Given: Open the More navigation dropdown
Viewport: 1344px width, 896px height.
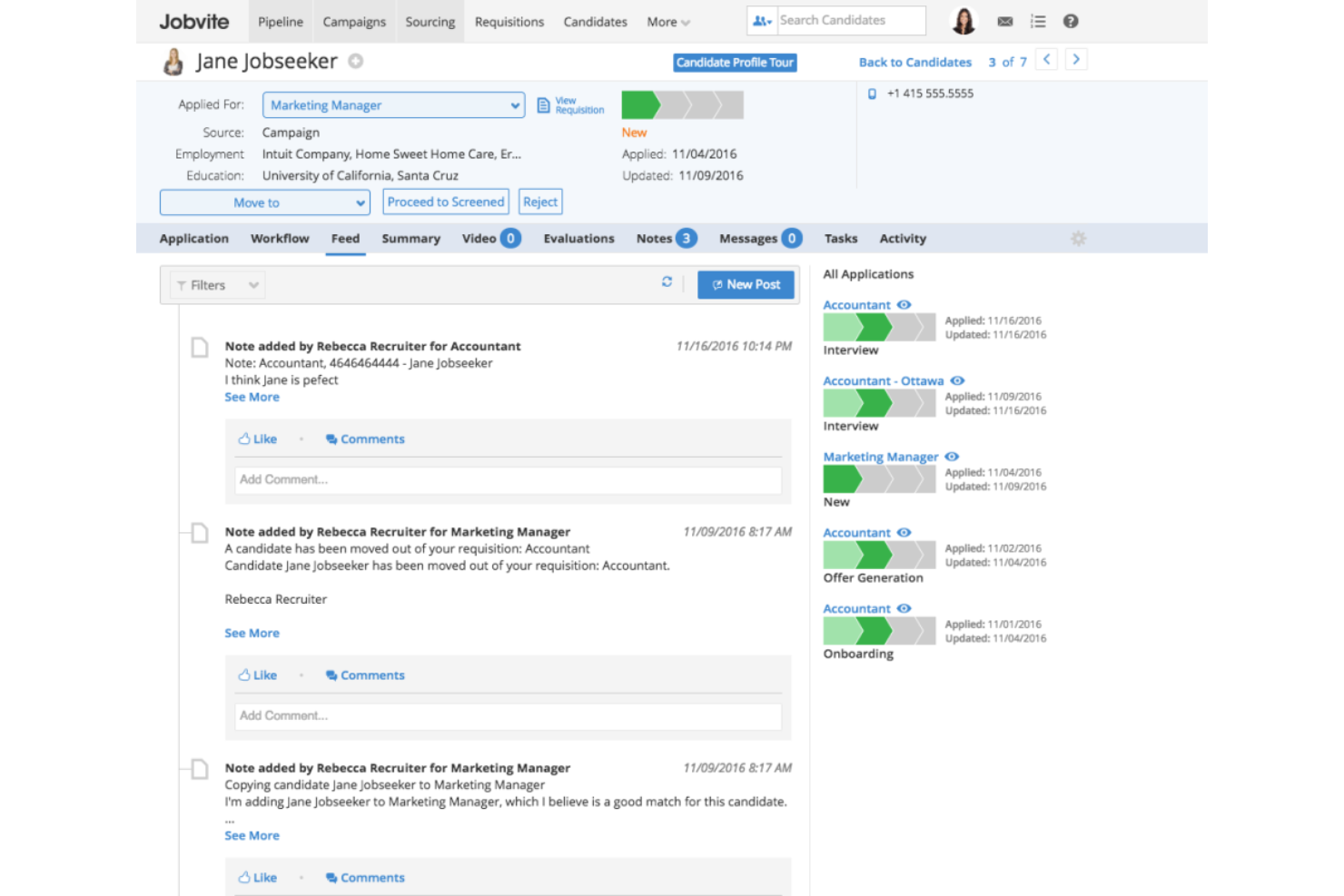Looking at the screenshot, I should point(667,21).
